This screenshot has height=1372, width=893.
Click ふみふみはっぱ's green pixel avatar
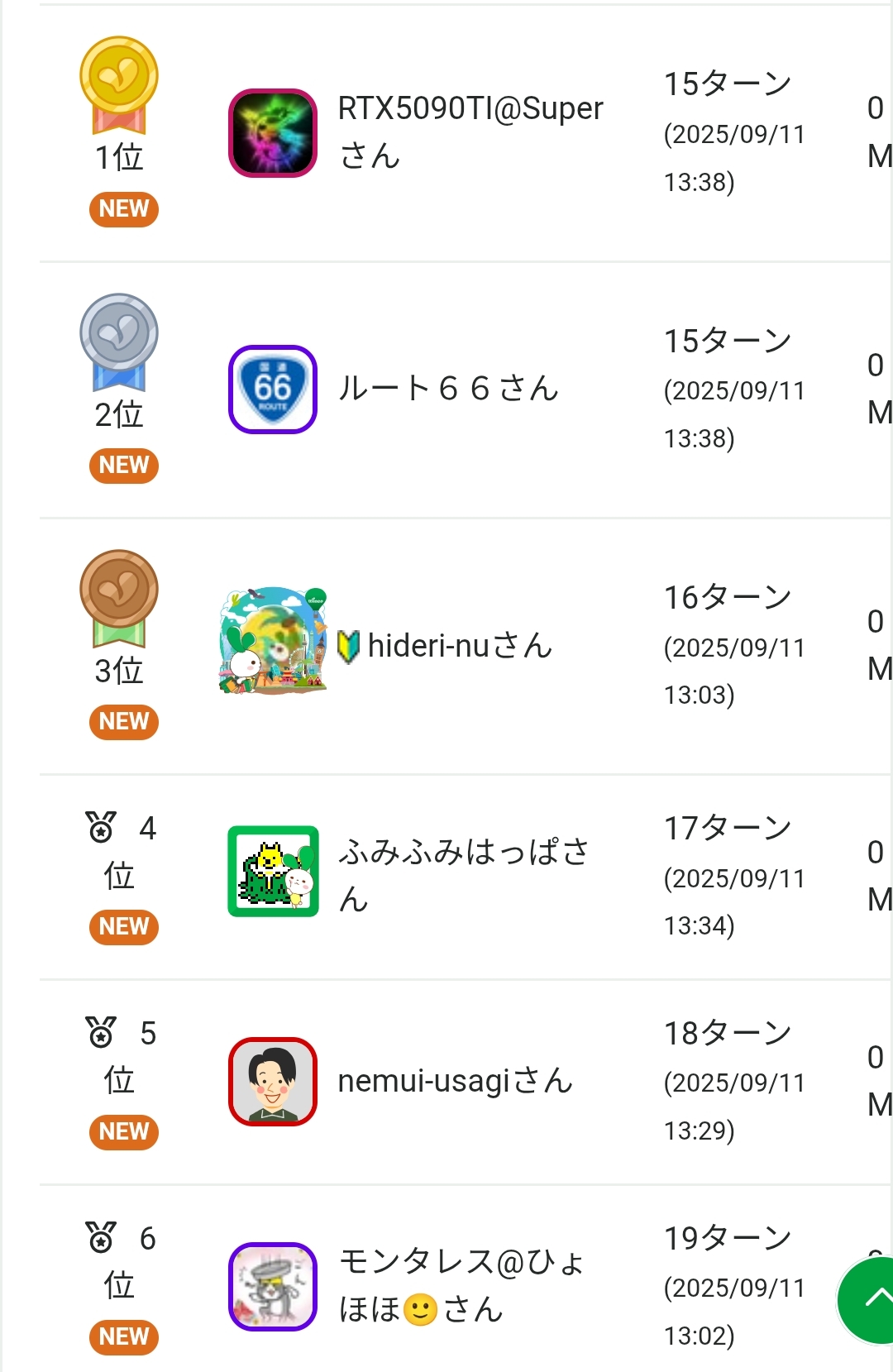point(273,872)
